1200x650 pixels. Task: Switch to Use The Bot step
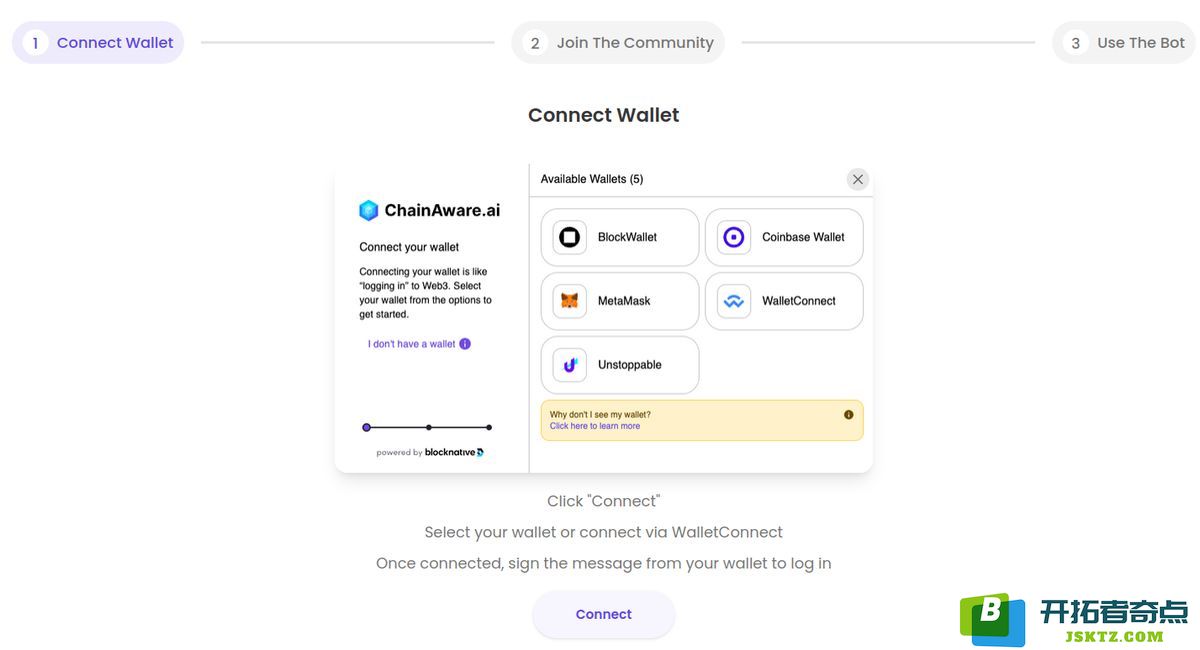click(x=1124, y=42)
